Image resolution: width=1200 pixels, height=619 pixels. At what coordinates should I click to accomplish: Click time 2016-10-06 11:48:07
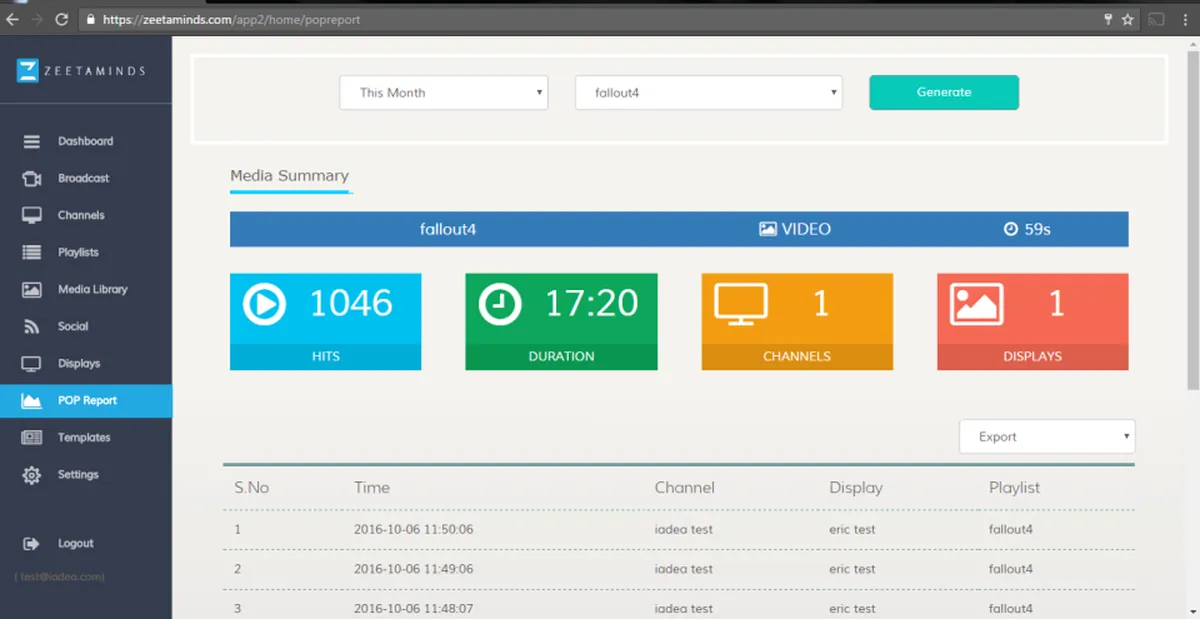414,609
